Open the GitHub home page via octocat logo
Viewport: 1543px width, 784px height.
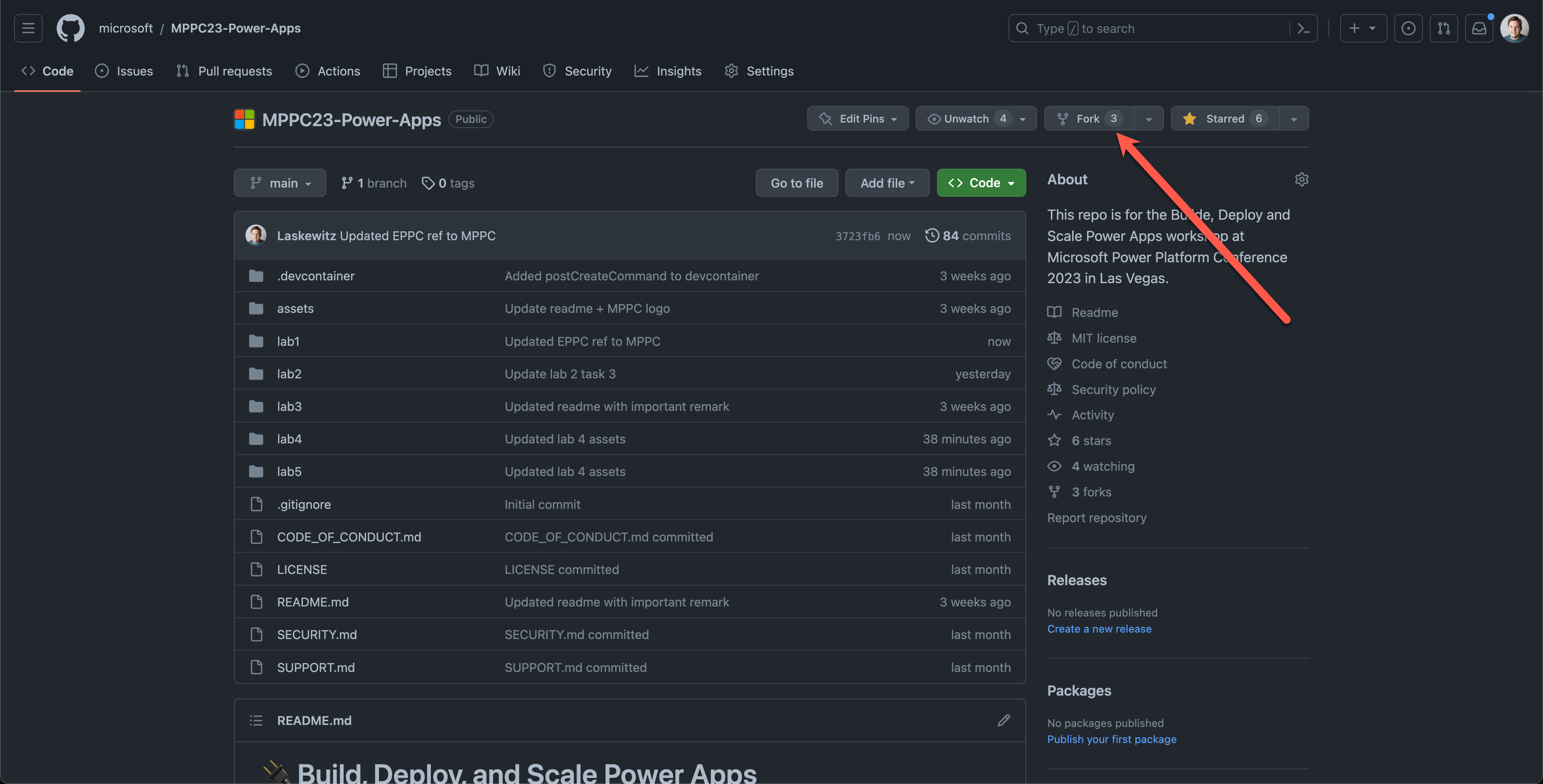[70, 28]
